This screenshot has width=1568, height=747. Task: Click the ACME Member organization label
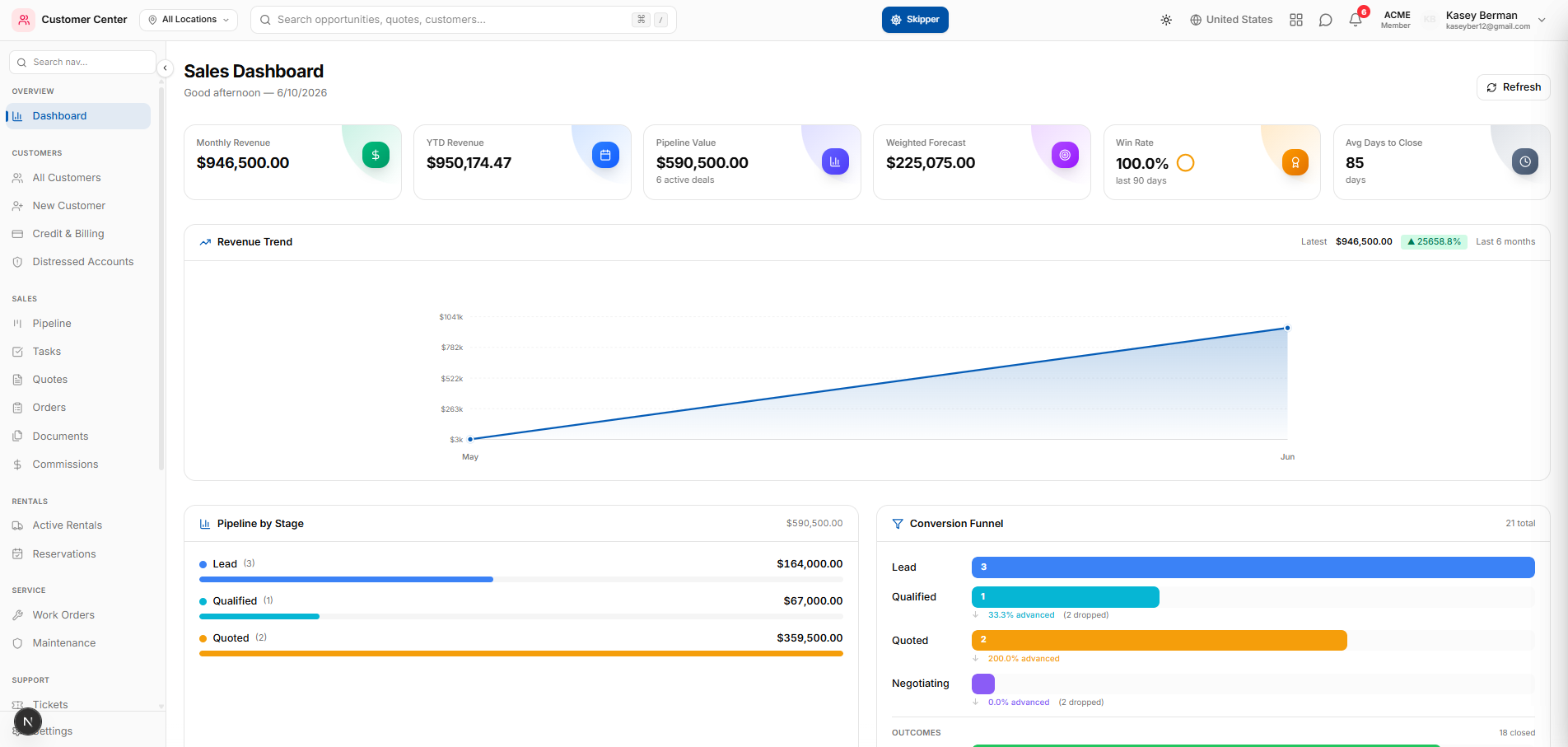(x=1396, y=20)
